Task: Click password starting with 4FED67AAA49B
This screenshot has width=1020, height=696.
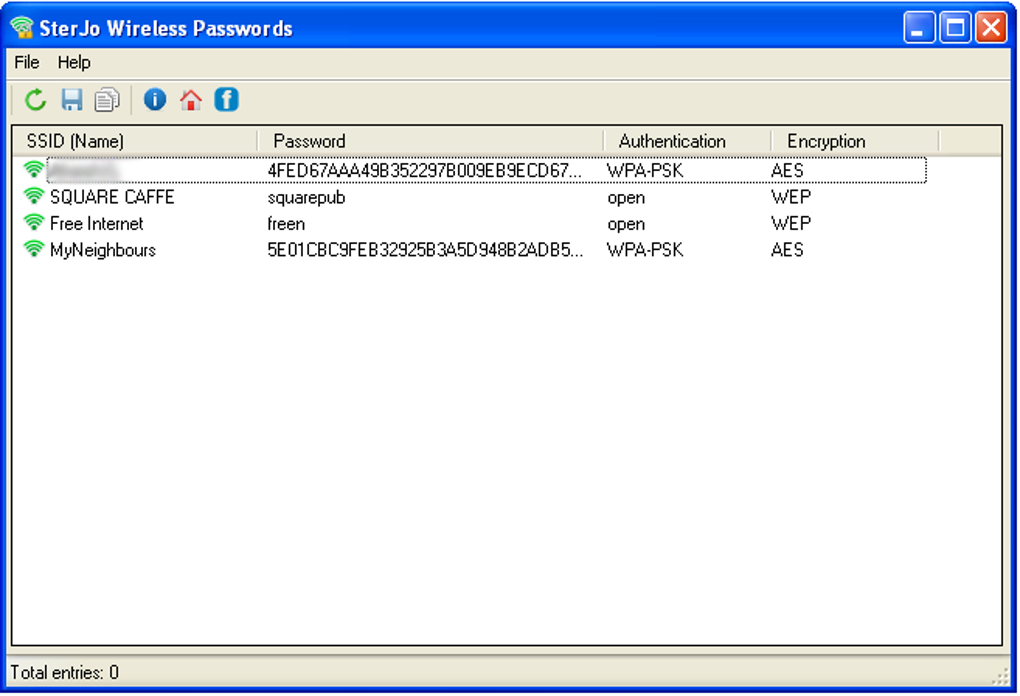Action: coord(425,171)
